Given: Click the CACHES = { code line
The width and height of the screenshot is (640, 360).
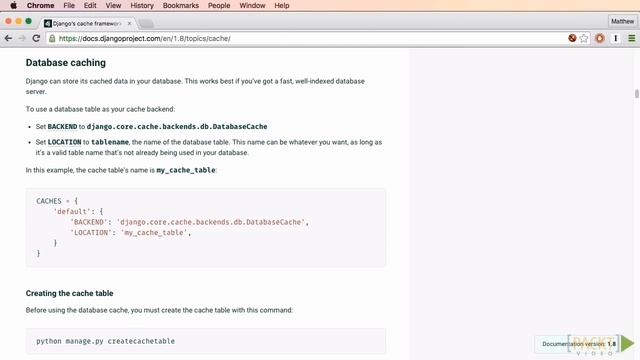Looking at the screenshot, I should click(57, 201).
